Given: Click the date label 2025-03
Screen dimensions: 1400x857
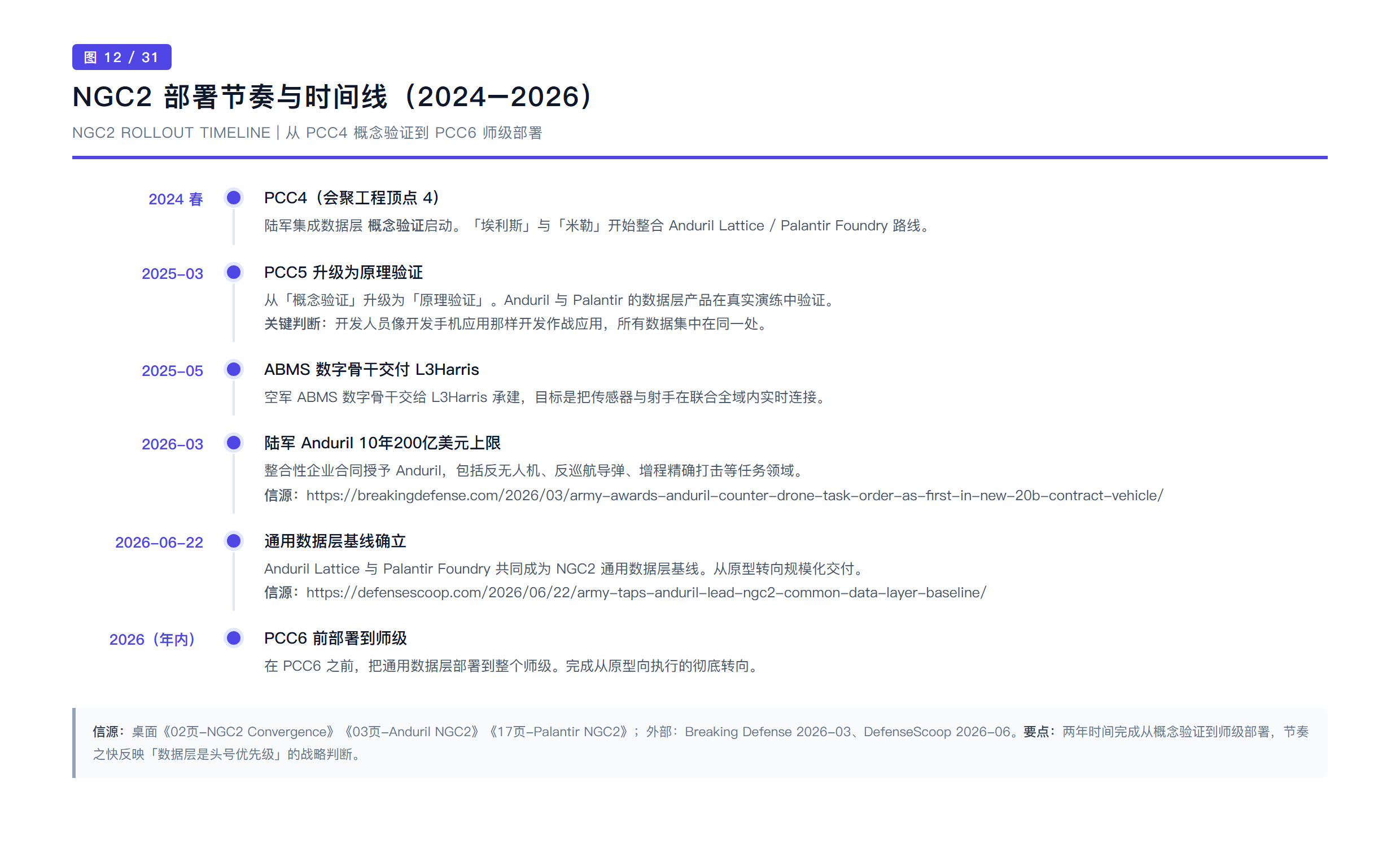Looking at the screenshot, I should [172, 274].
